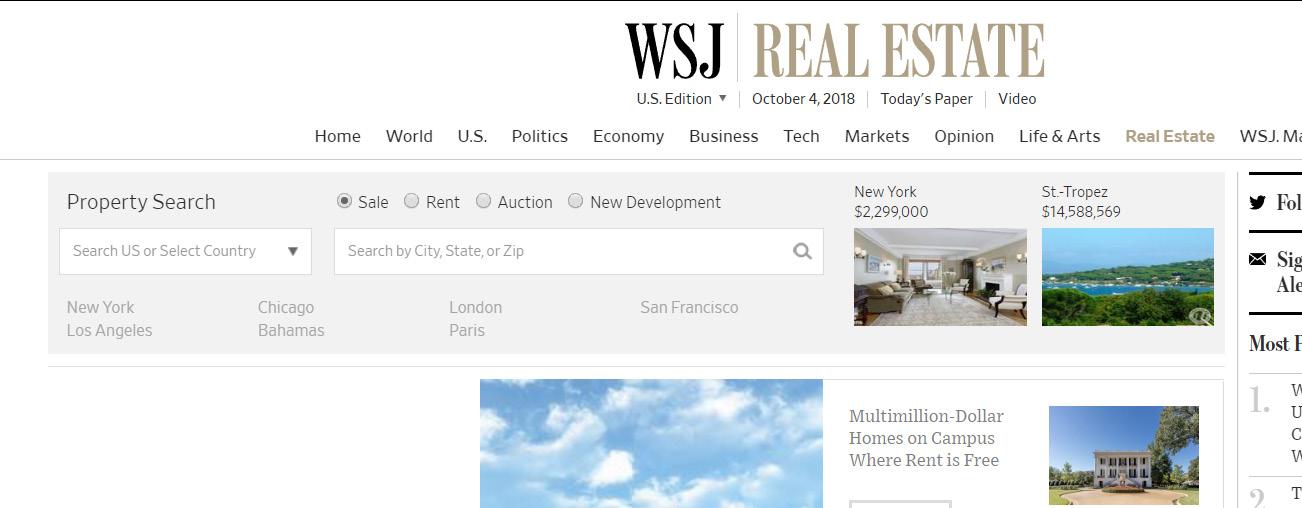
Task: Open Today's Paper link
Action: click(926, 99)
